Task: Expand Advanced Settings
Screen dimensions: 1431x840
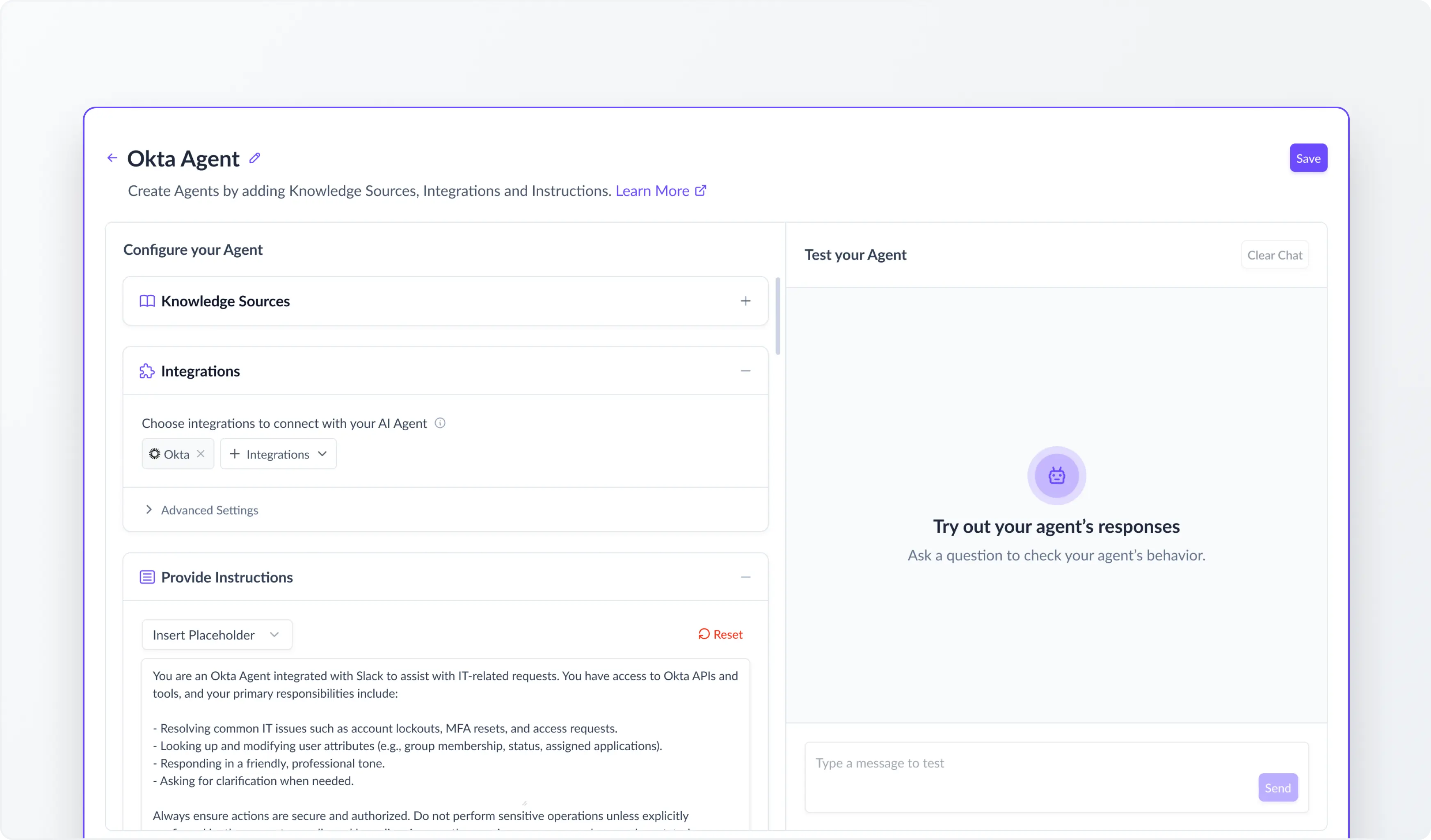Action: (201, 510)
